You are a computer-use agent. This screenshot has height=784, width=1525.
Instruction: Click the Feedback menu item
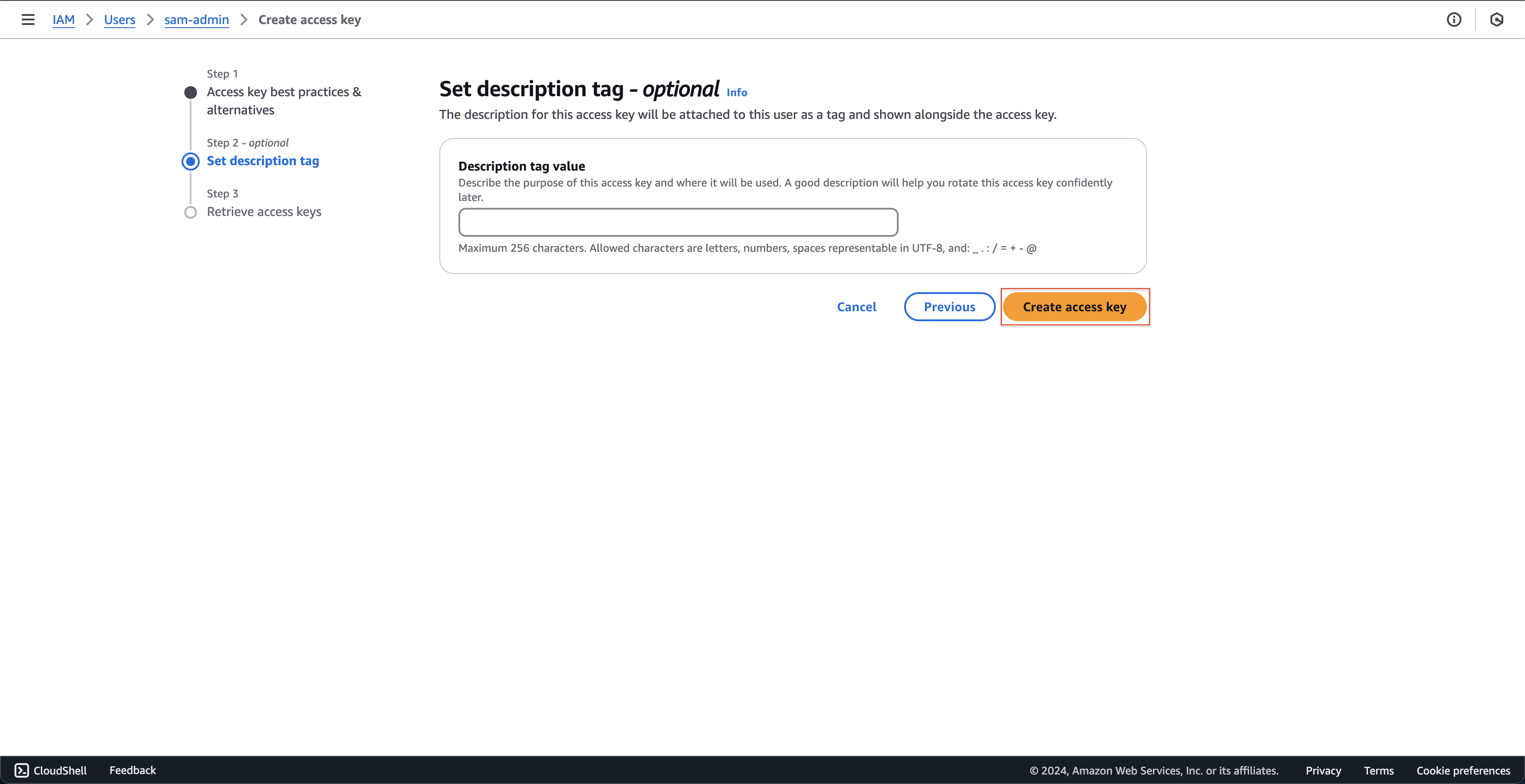click(x=133, y=769)
